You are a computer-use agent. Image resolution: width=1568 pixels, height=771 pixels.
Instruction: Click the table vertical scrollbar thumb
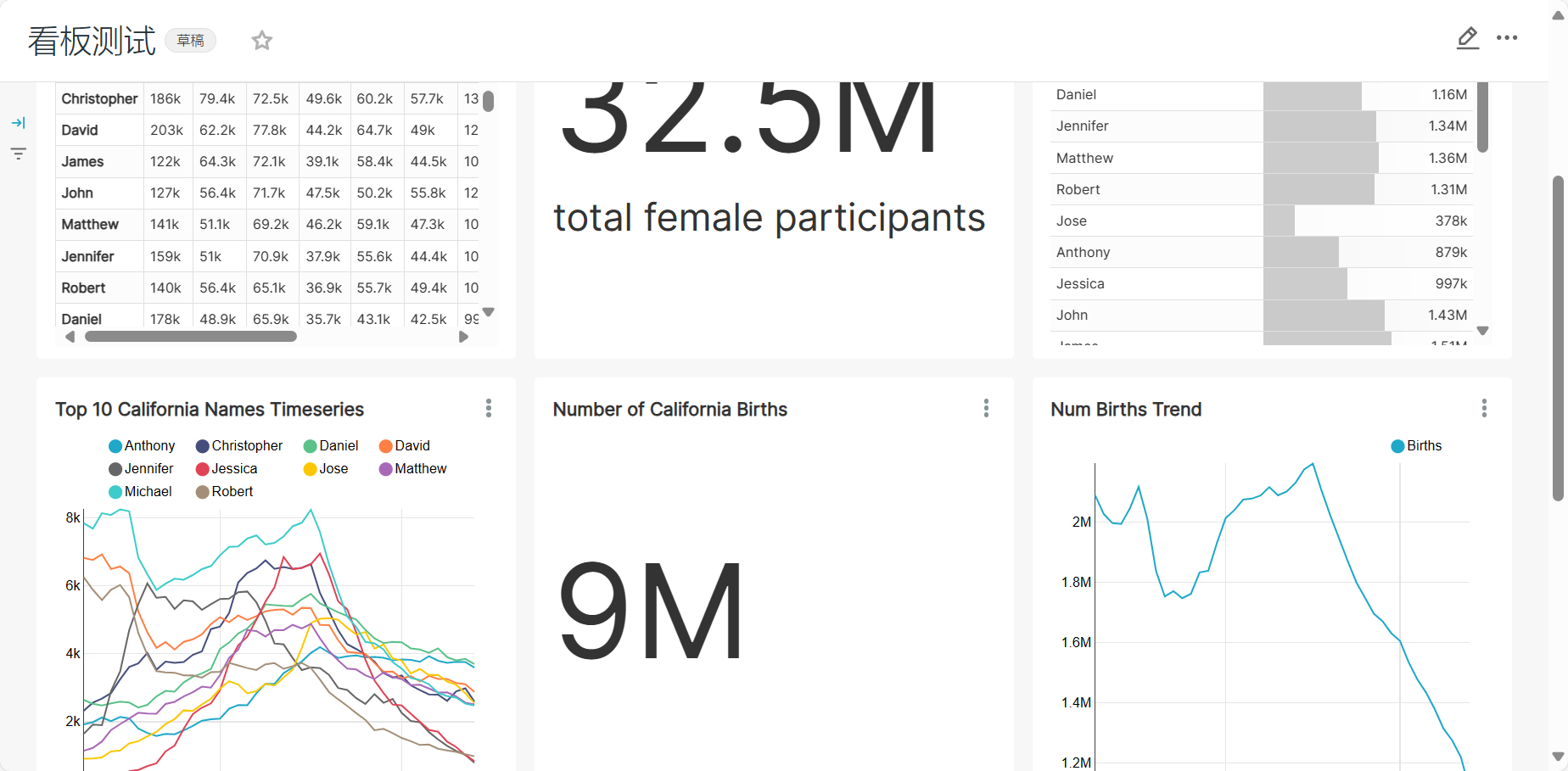point(489,101)
